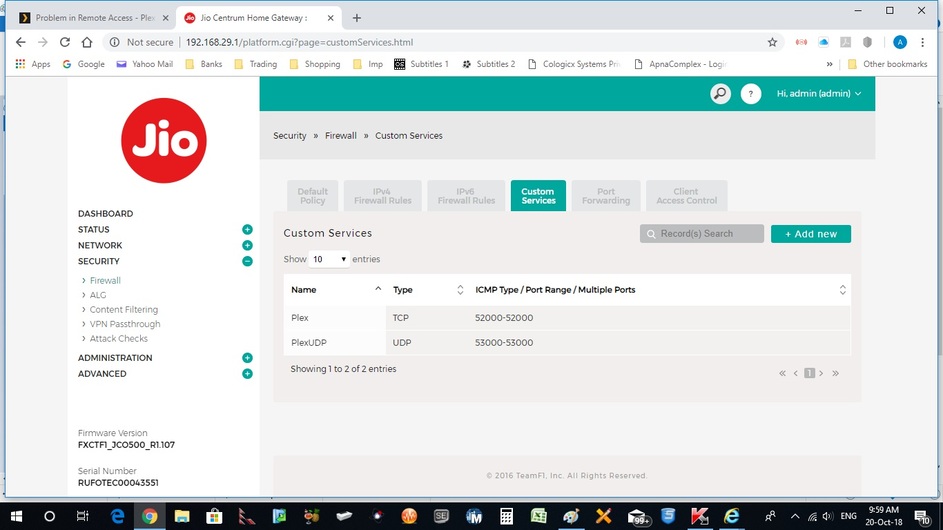Open Chrome three-dot menu
The width and height of the screenshot is (943, 530).
click(x=923, y=42)
